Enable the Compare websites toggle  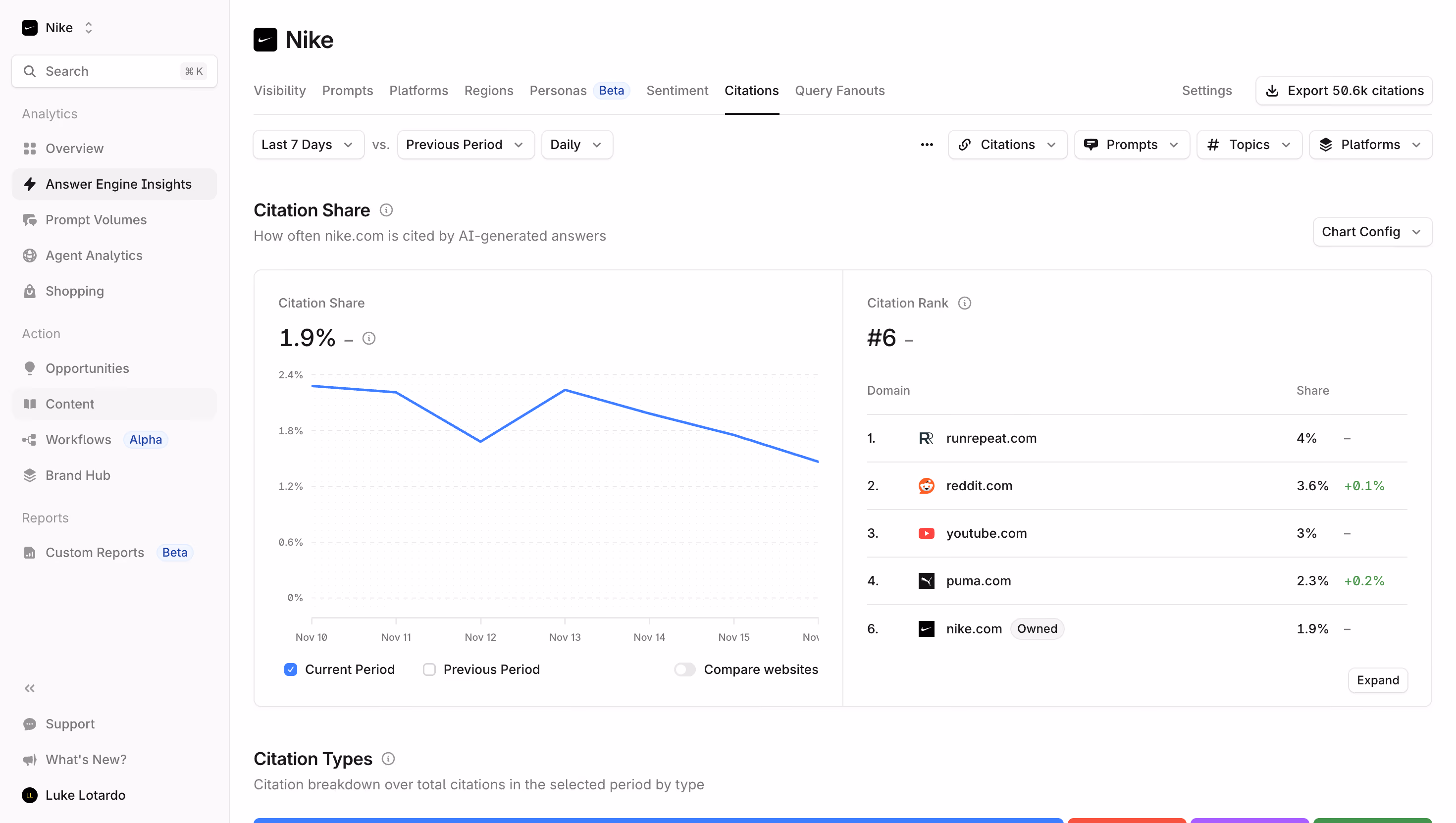685,670
